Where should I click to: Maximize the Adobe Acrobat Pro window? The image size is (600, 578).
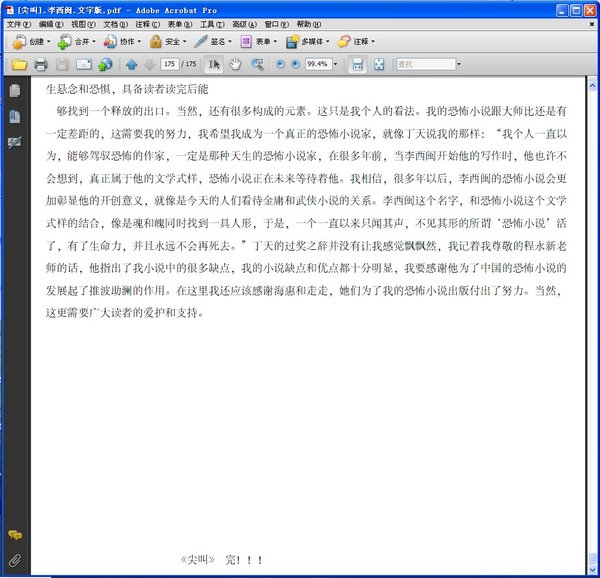coord(576,10)
